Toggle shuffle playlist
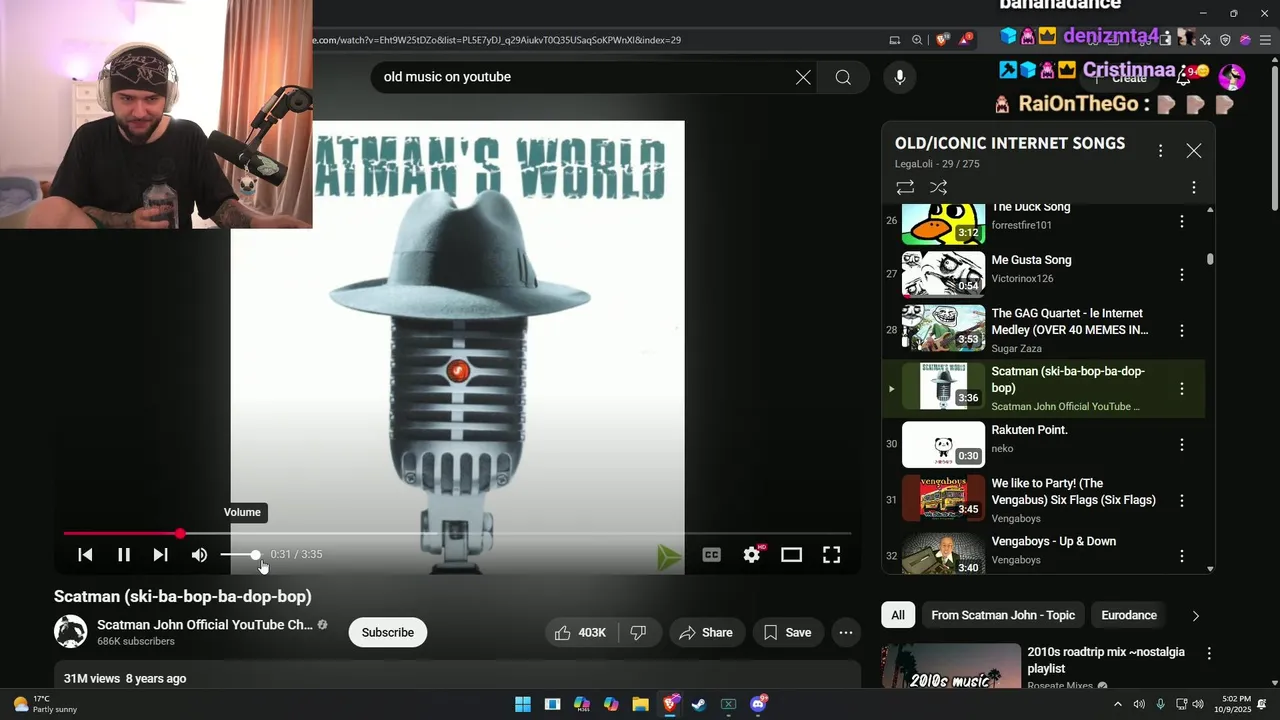 [x=938, y=187]
